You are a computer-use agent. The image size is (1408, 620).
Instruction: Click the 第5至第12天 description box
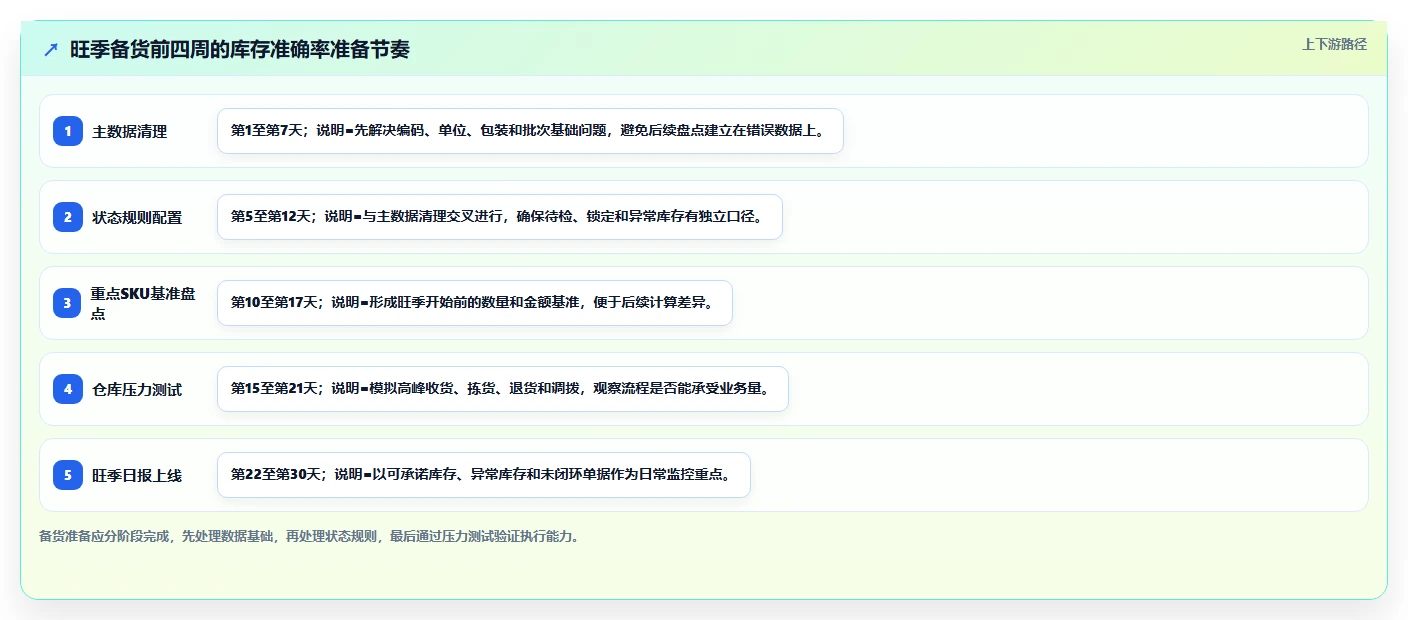[500, 217]
